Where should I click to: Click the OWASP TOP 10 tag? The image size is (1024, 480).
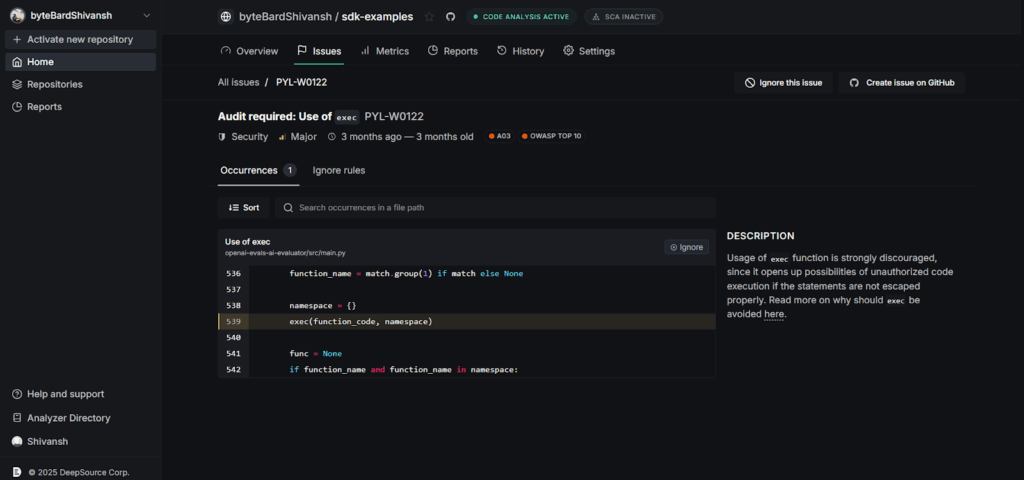point(552,136)
